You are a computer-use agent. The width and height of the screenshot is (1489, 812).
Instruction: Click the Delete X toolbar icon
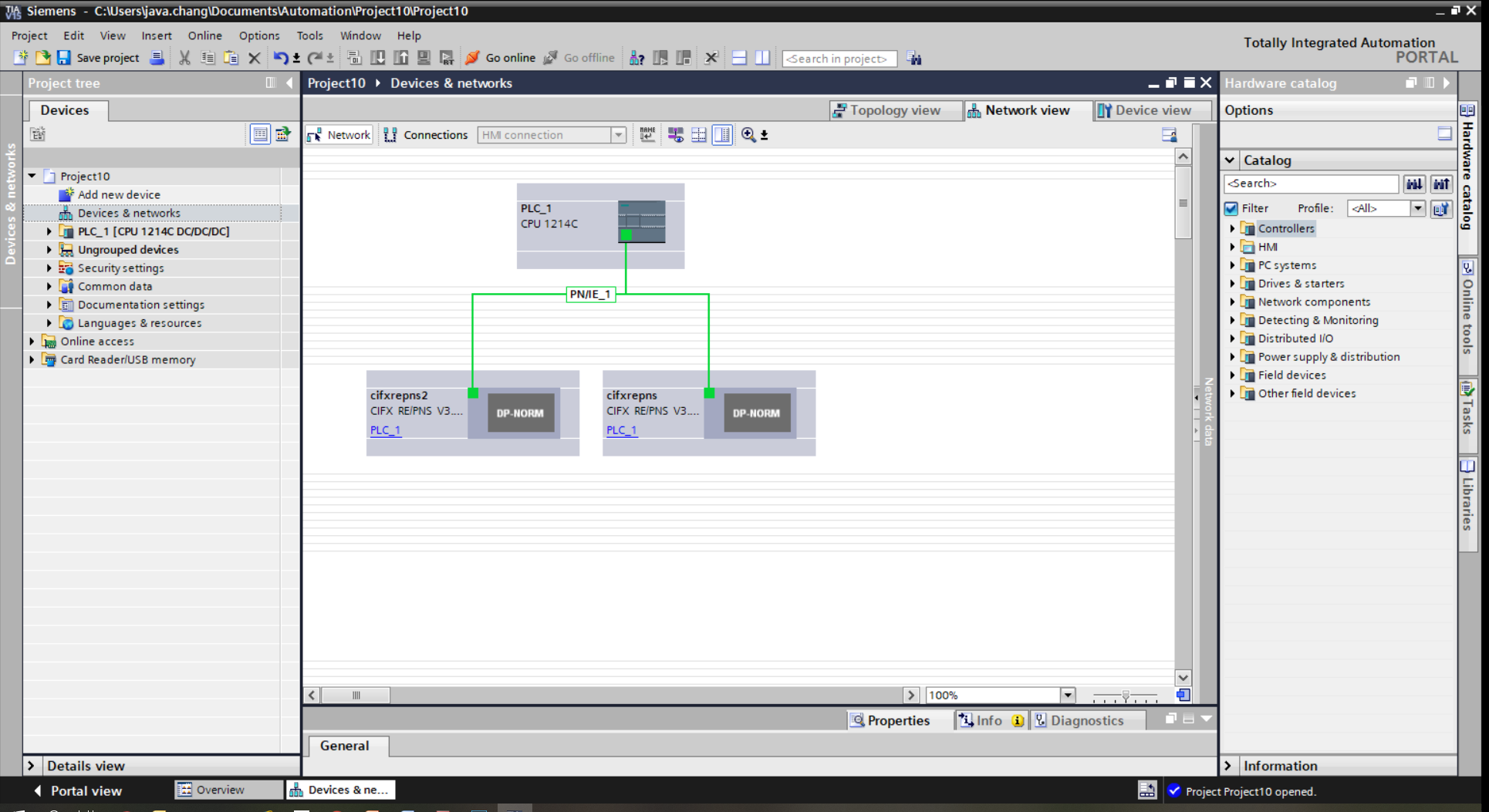[254, 58]
